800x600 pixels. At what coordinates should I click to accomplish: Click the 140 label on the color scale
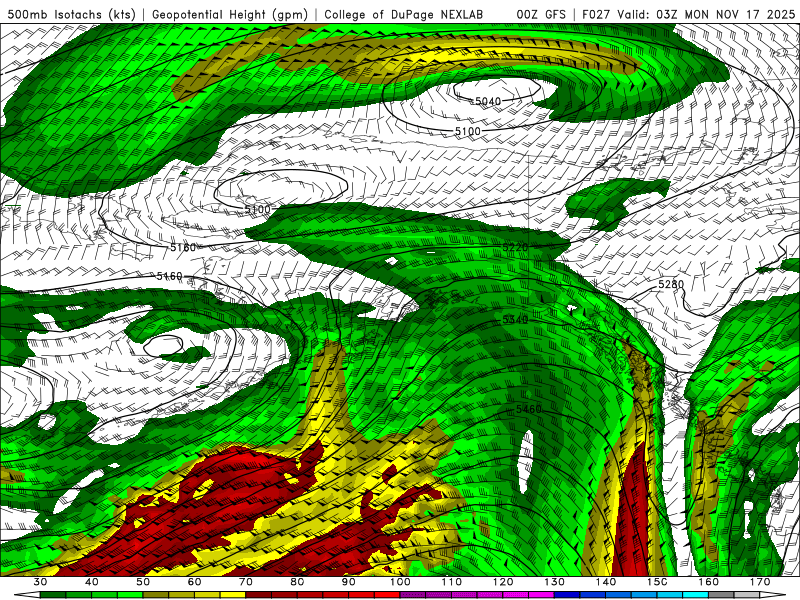click(x=606, y=582)
